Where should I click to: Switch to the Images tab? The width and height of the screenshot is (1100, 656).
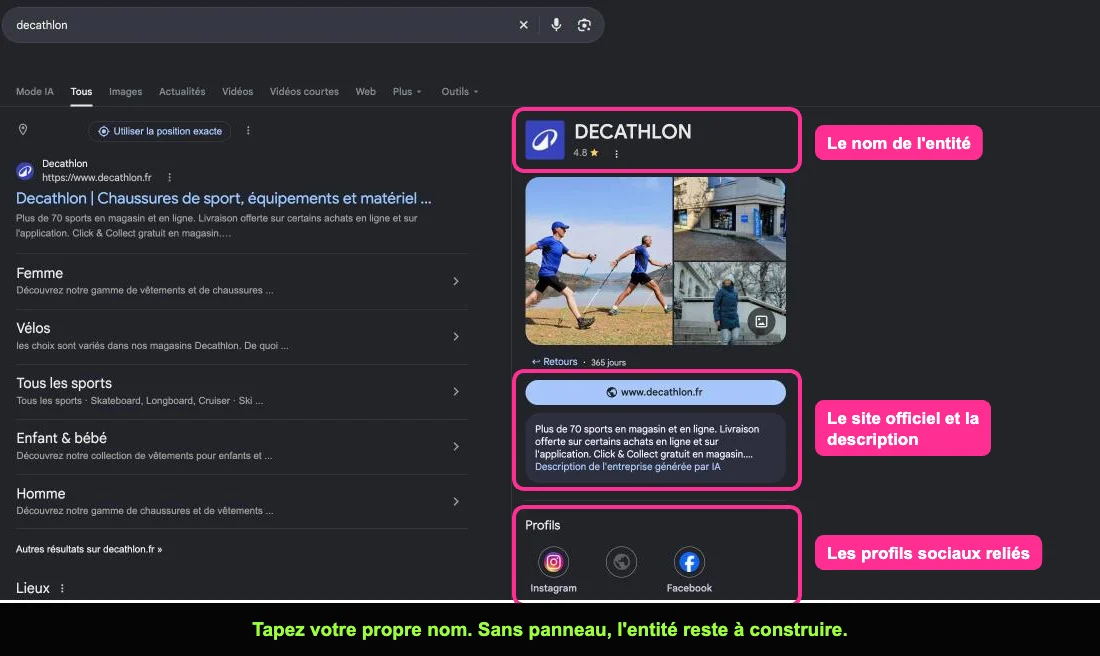pos(126,92)
